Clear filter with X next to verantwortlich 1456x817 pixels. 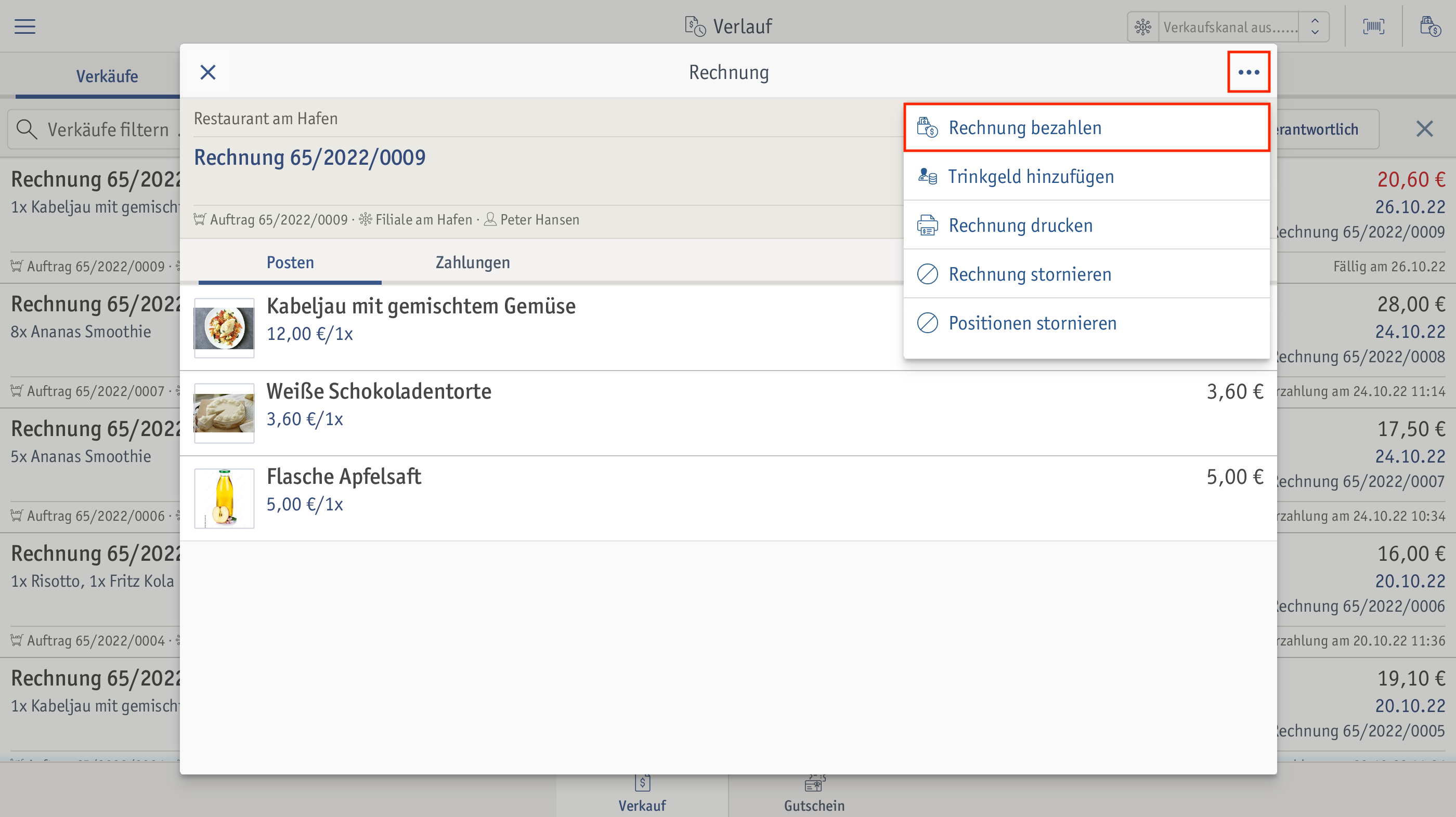[1424, 129]
